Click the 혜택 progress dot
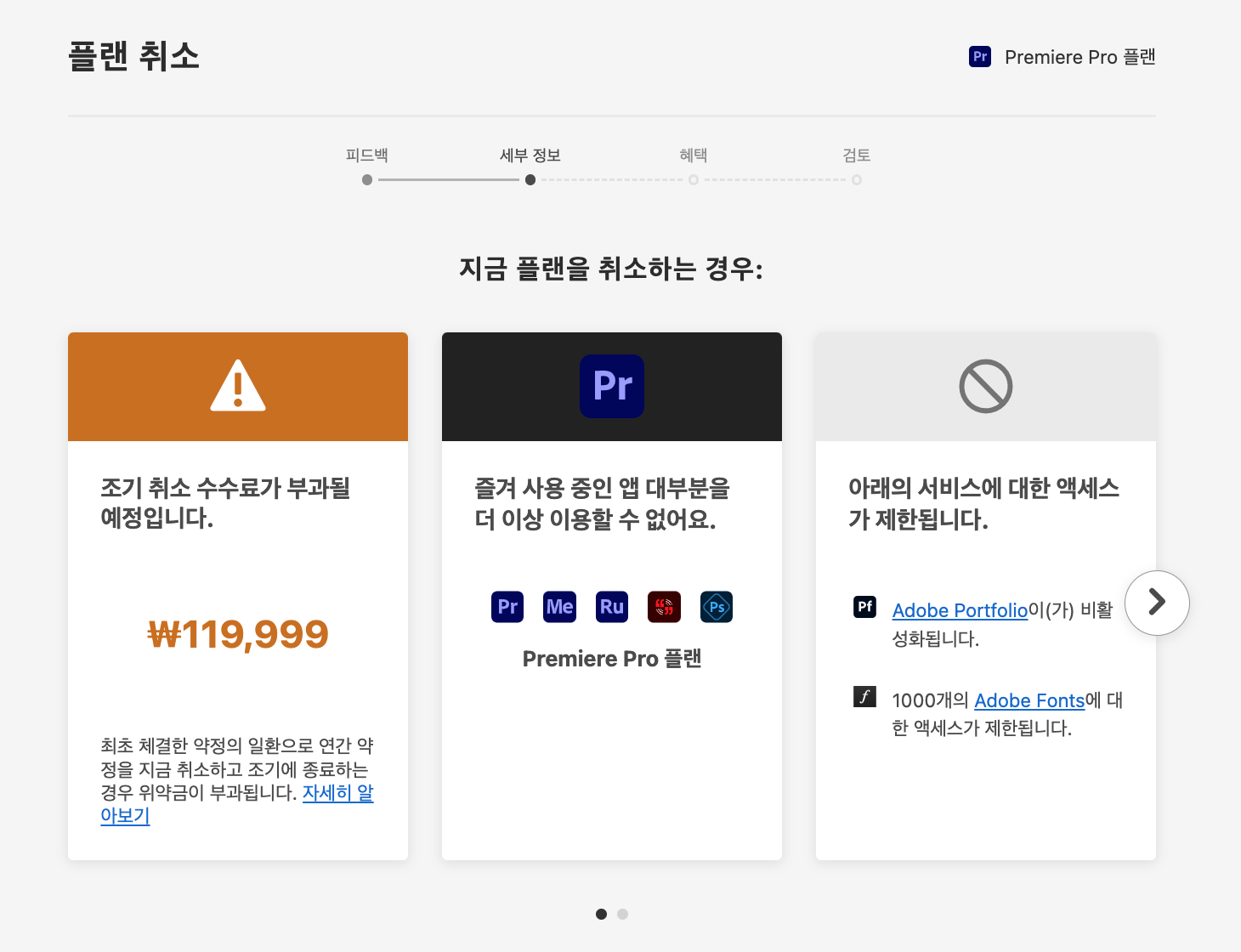This screenshot has height=952, width=1241. tap(694, 180)
